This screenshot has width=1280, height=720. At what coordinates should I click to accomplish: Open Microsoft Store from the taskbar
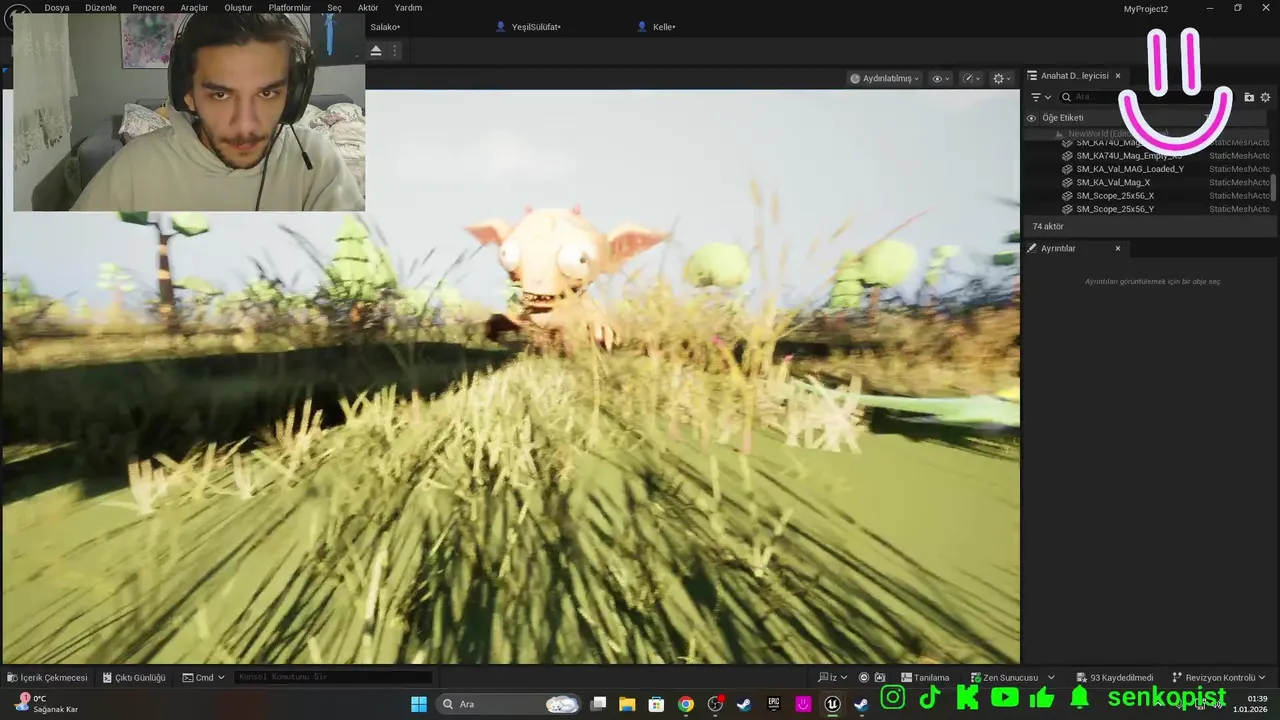tap(656, 704)
